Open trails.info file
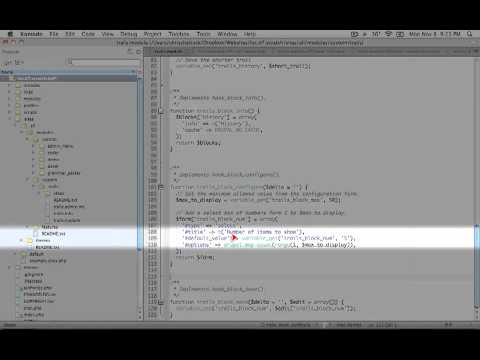The height and width of the screenshot is (360, 480). tap(63, 213)
